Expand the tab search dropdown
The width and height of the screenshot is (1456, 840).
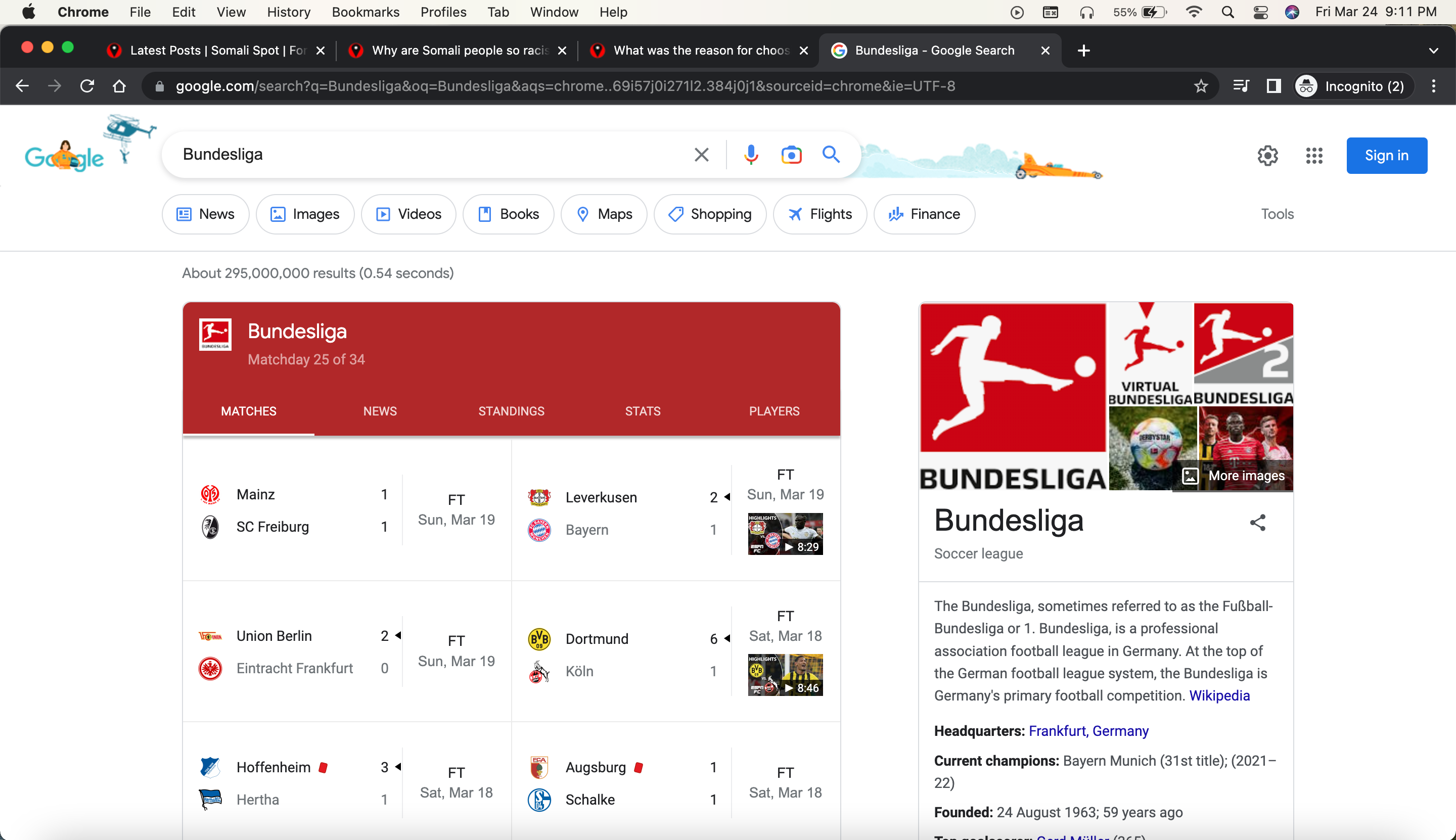[1433, 51]
